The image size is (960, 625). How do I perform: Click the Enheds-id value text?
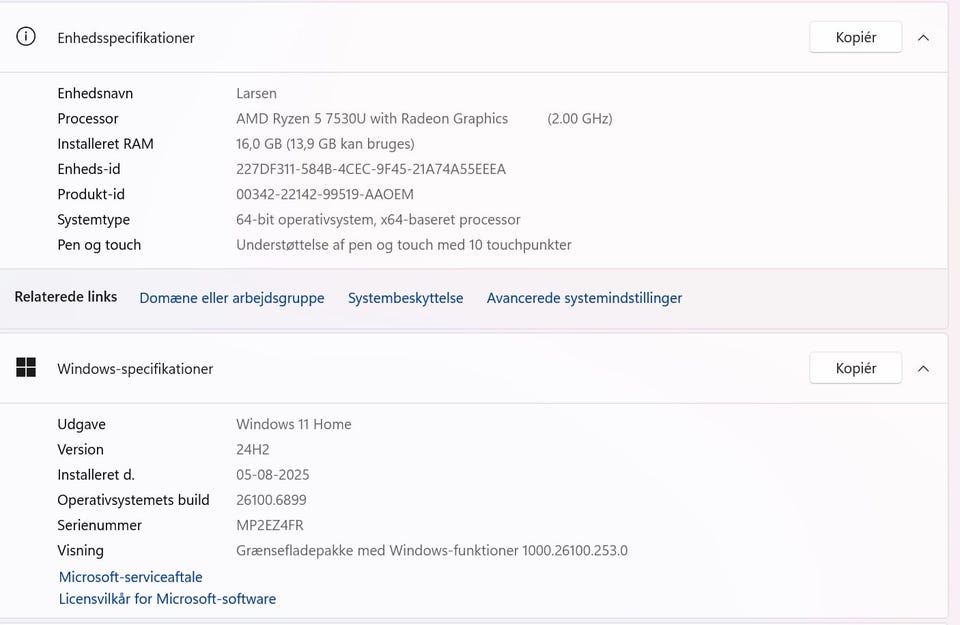pyautogui.click(x=370, y=169)
